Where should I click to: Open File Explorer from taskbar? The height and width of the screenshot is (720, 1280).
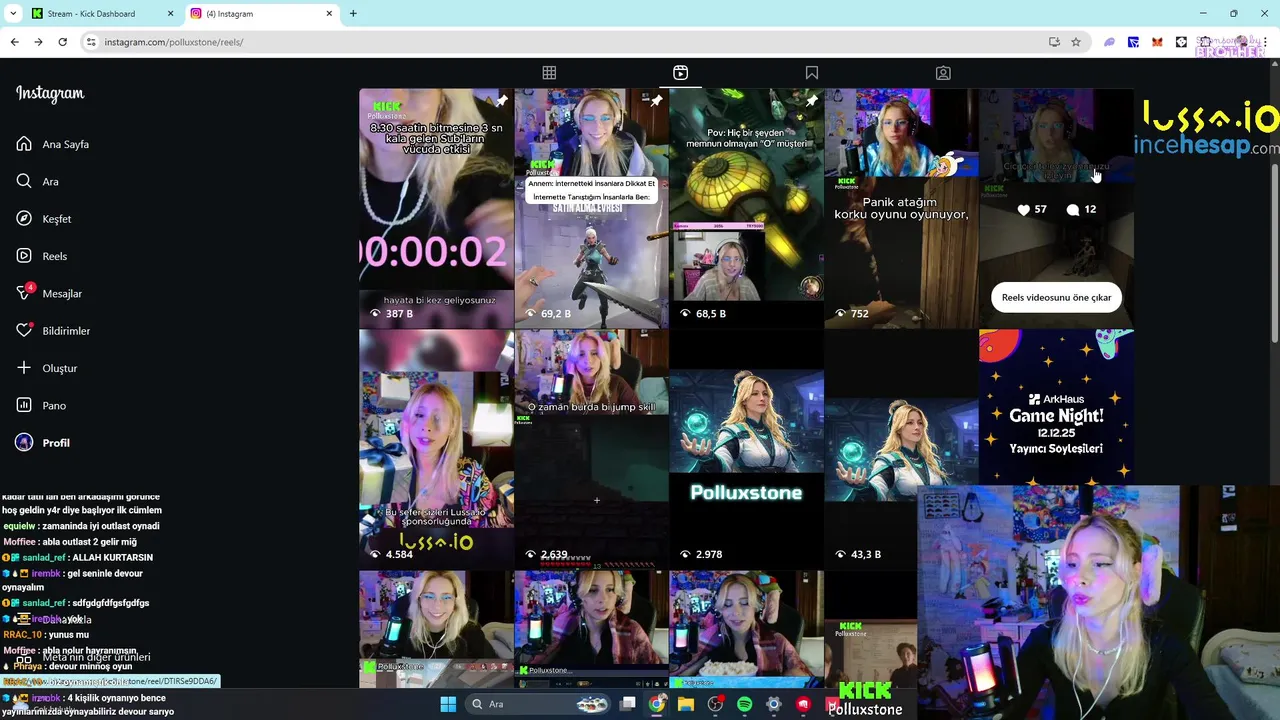(686, 704)
